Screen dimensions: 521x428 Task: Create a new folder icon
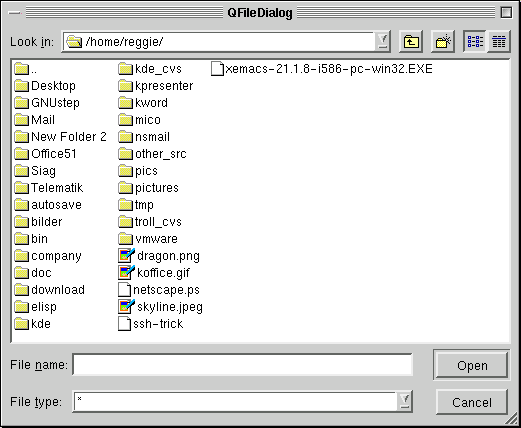[x=443, y=42]
